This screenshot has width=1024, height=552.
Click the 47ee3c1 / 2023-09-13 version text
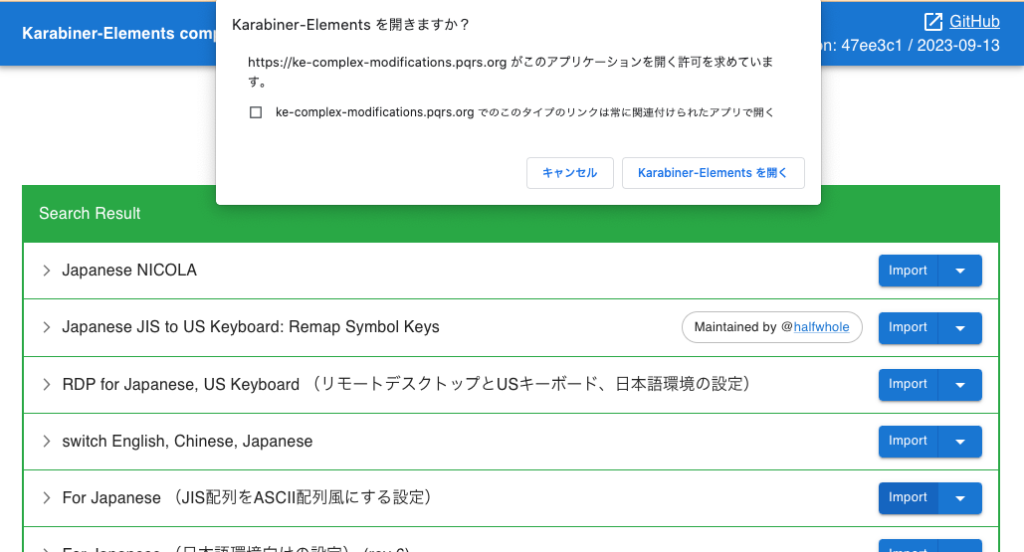coord(920,46)
